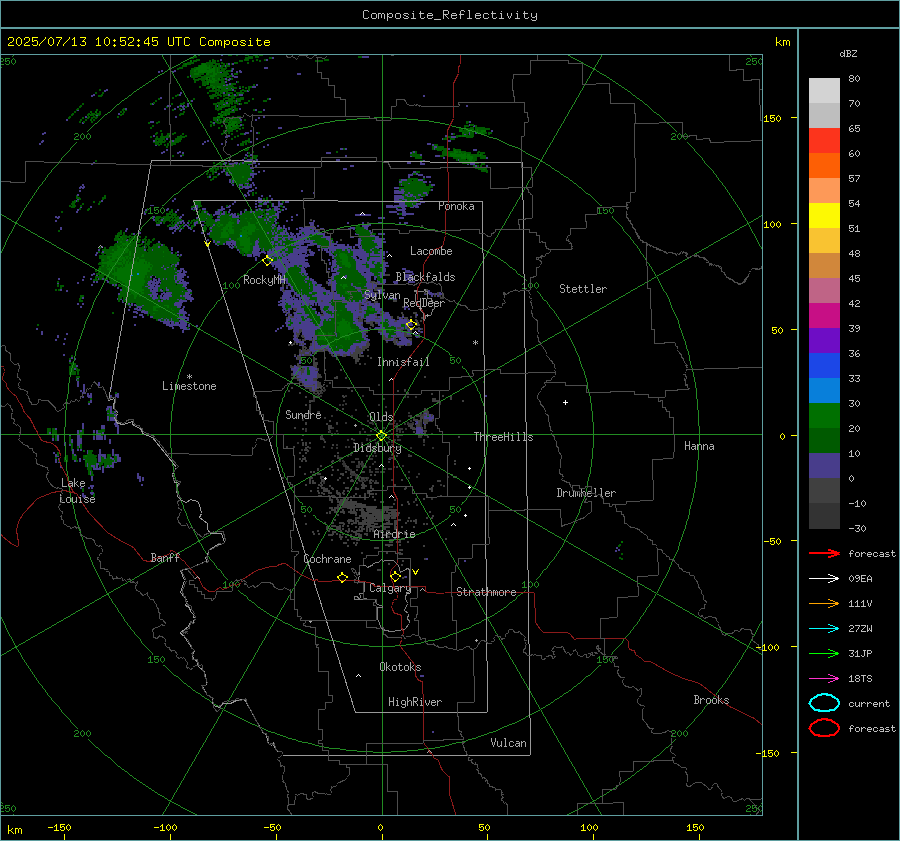Select the blue 36-33 dBZ swatch
The height and width of the screenshot is (841, 900).
(824, 366)
